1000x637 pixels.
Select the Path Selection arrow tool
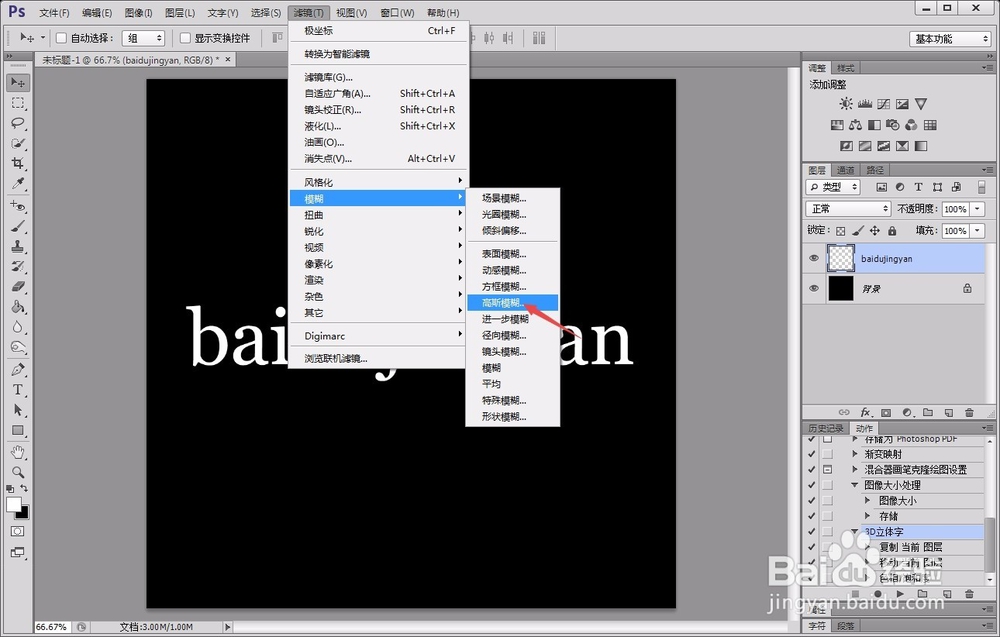[18, 410]
